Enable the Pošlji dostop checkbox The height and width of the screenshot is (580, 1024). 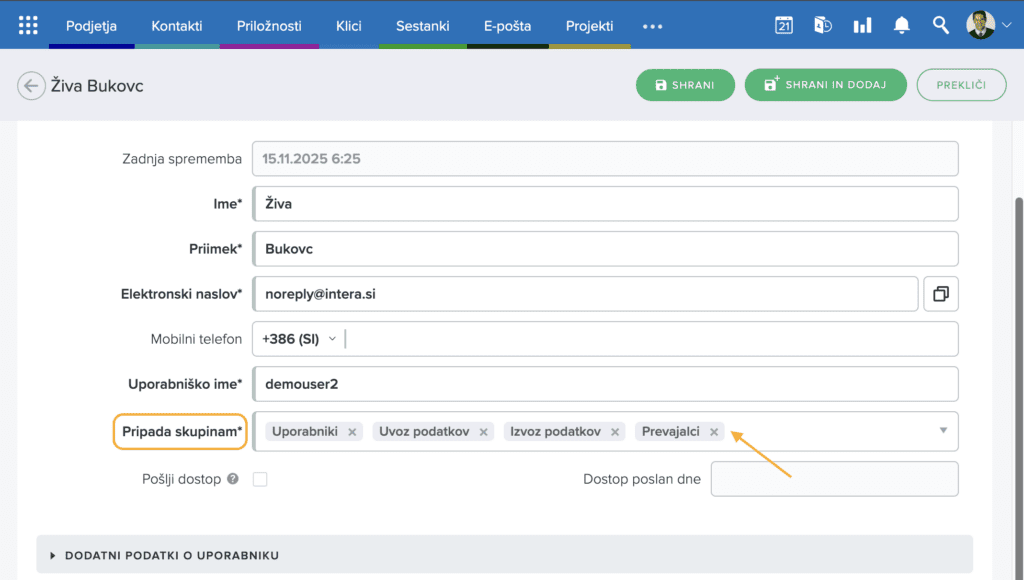pos(260,479)
